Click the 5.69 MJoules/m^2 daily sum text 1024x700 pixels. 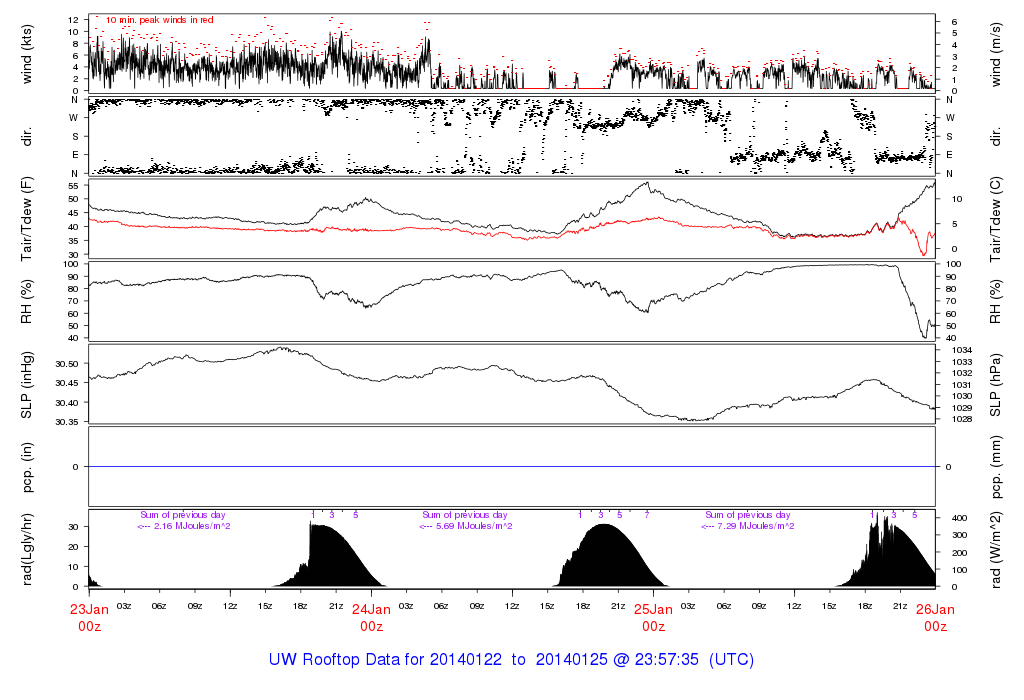click(x=466, y=525)
